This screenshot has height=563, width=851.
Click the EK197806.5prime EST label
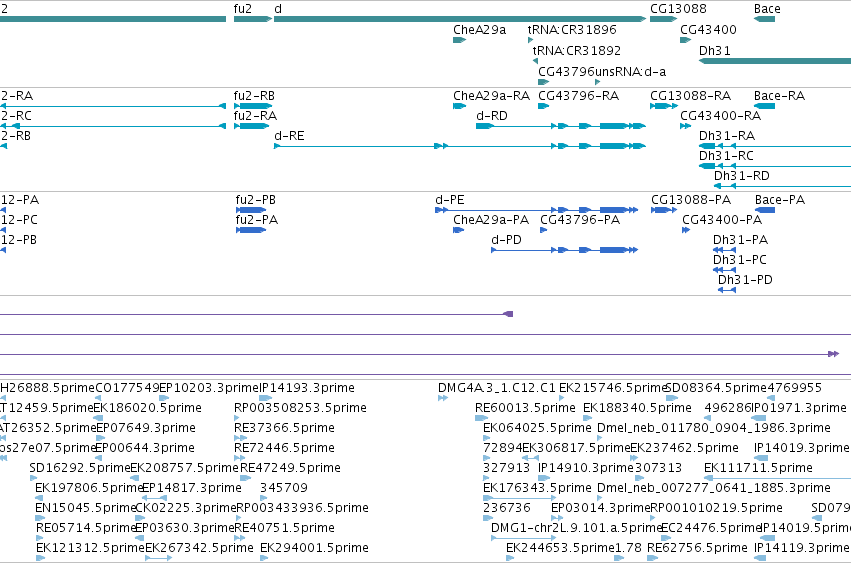(x=88, y=488)
